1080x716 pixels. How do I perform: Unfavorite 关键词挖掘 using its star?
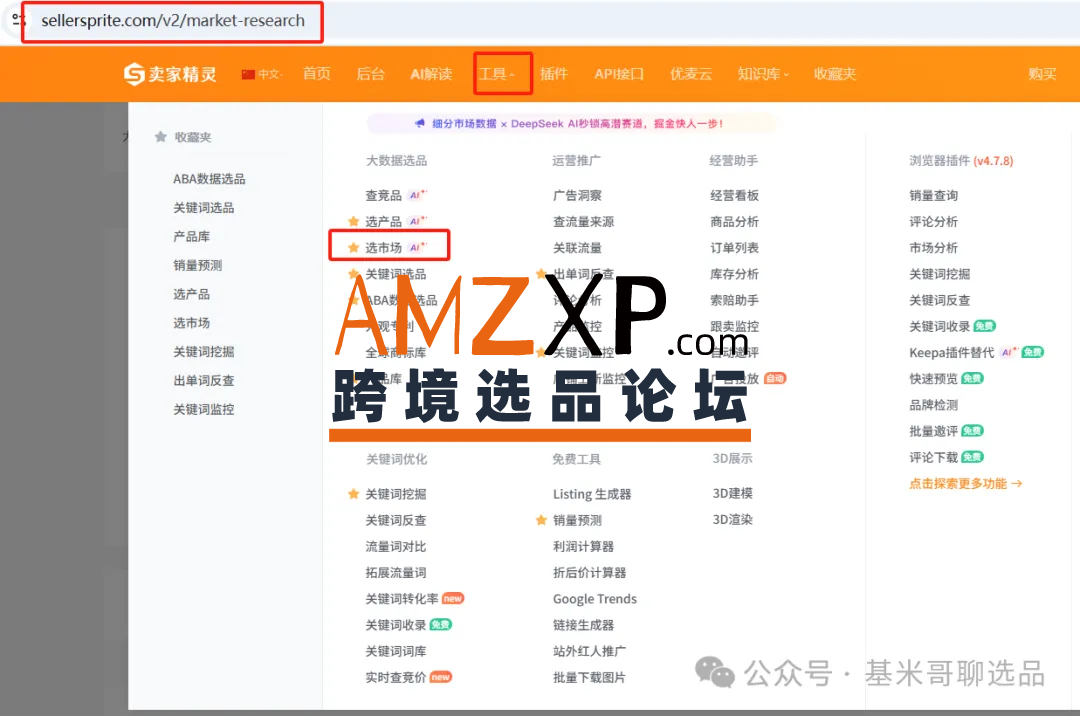[x=353, y=494]
